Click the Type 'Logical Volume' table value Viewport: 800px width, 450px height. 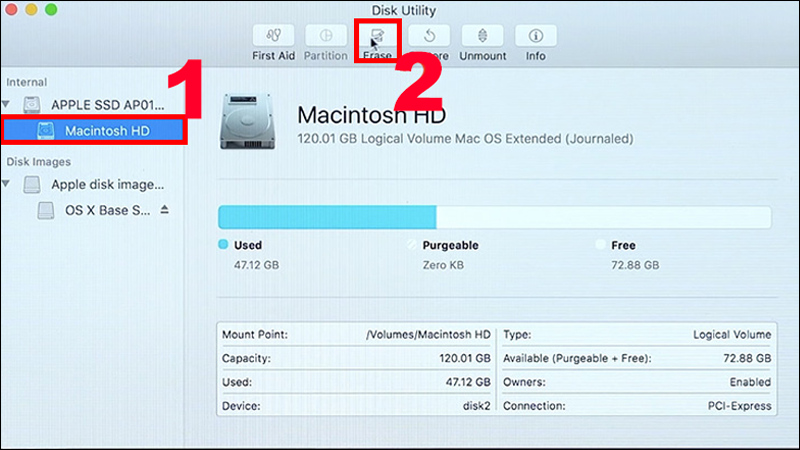732,335
